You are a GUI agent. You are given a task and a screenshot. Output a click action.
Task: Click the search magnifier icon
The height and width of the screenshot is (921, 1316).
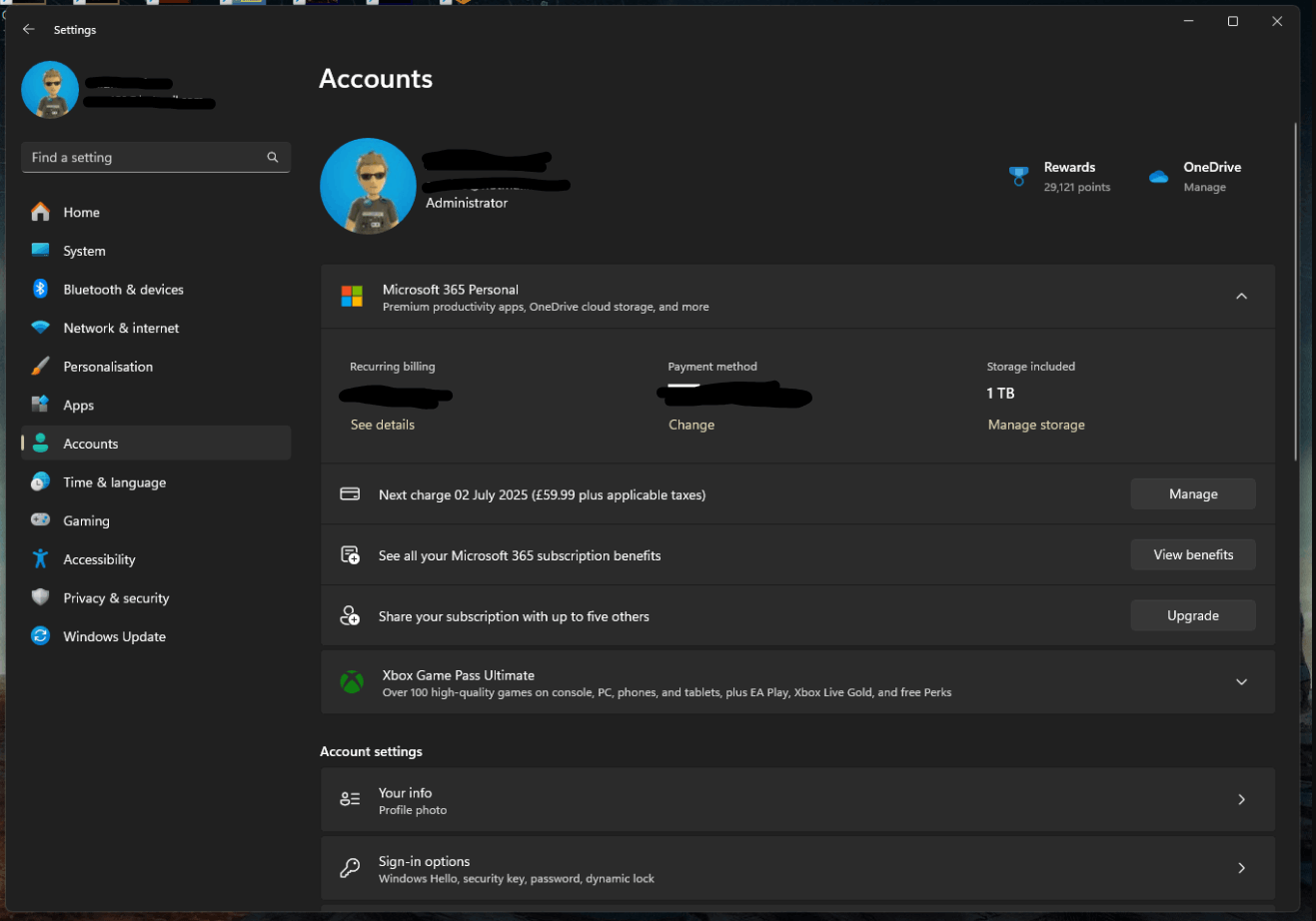click(x=272, y=158)
